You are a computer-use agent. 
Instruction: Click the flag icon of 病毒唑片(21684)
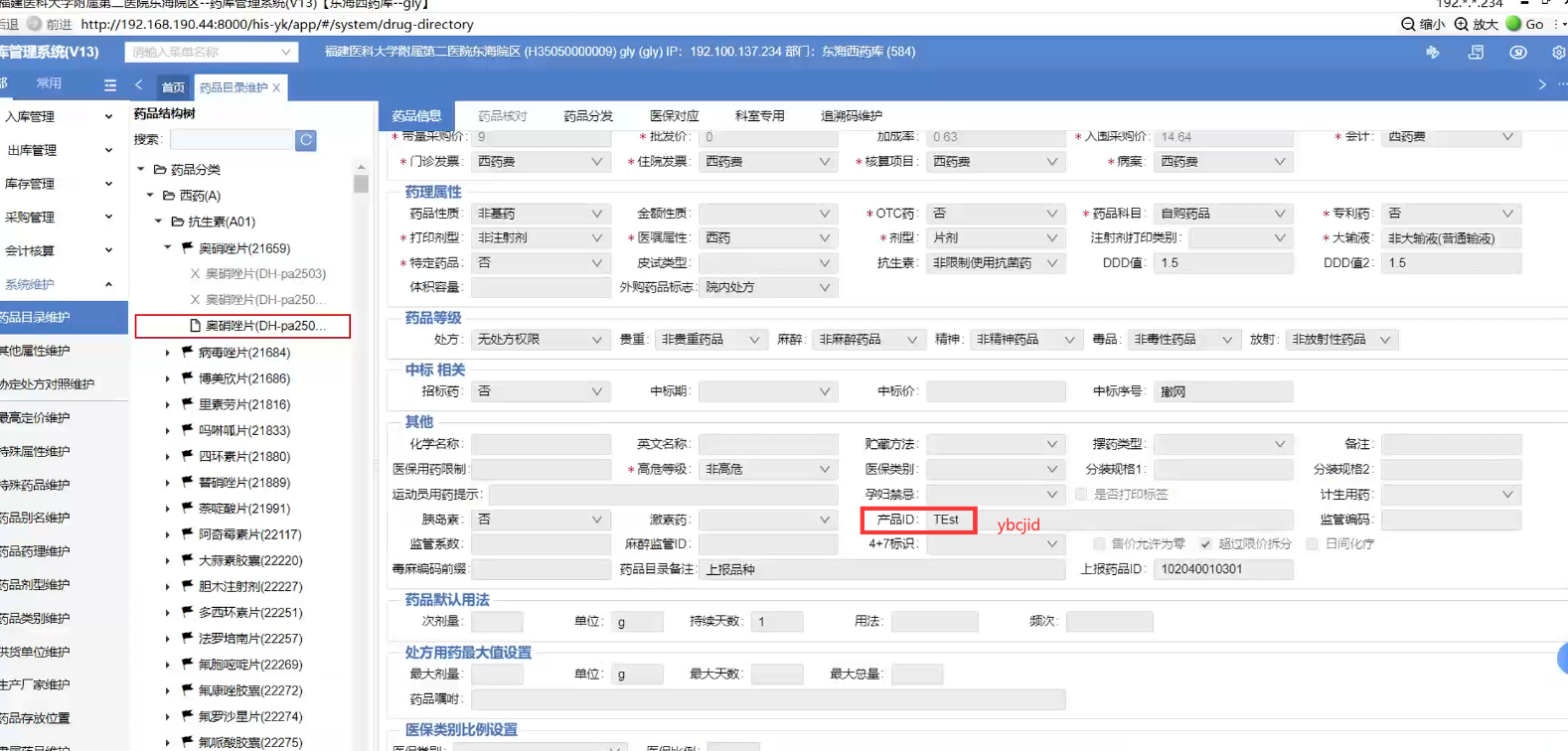coord(187,352)
